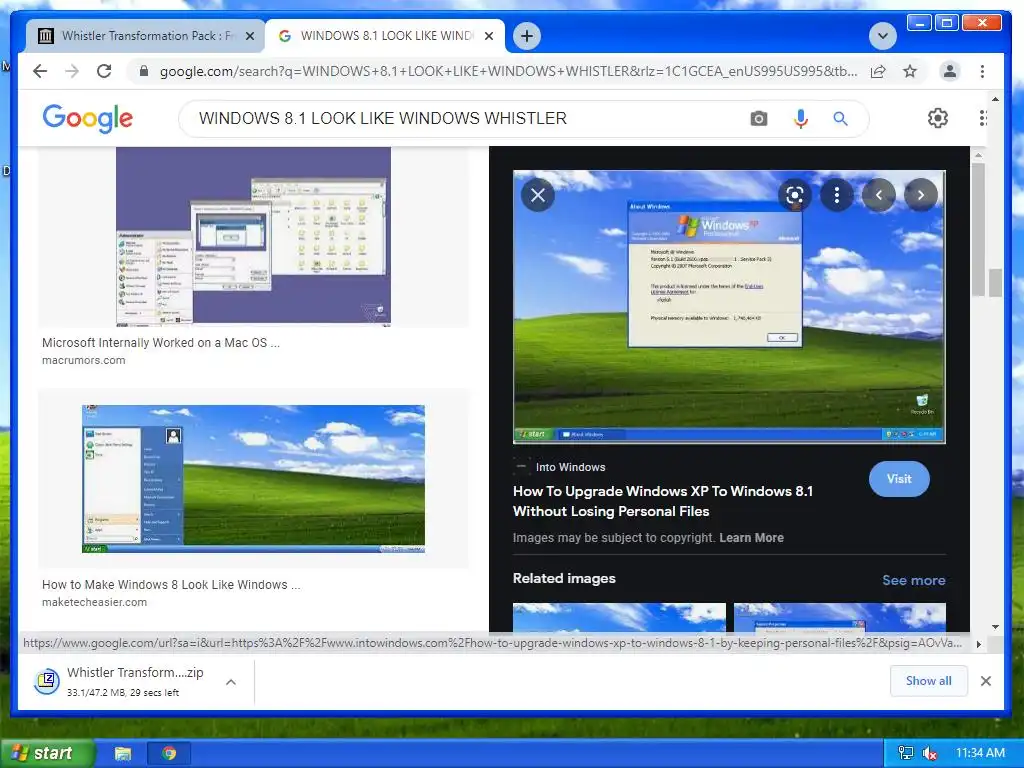Screen dimensions: 1024x768
Task: Click the Chrome taskbar icon
Action: [169, 754]
